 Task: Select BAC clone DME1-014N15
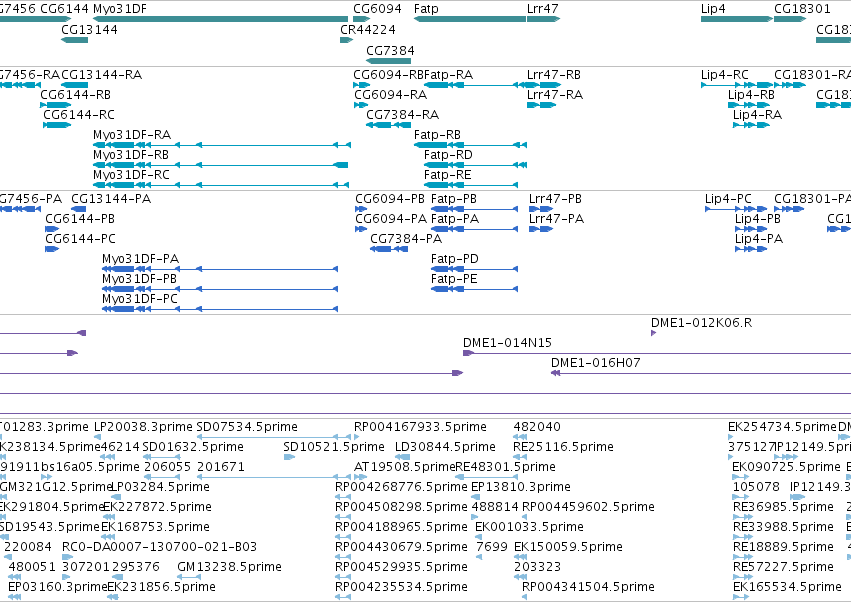point(507,343)
